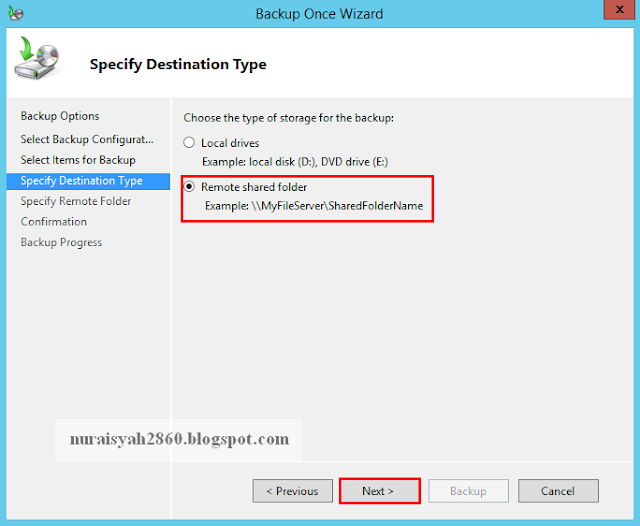Click the Backup Progress step
The height and width of the screenshot is (526, 640).
point(61,243)
